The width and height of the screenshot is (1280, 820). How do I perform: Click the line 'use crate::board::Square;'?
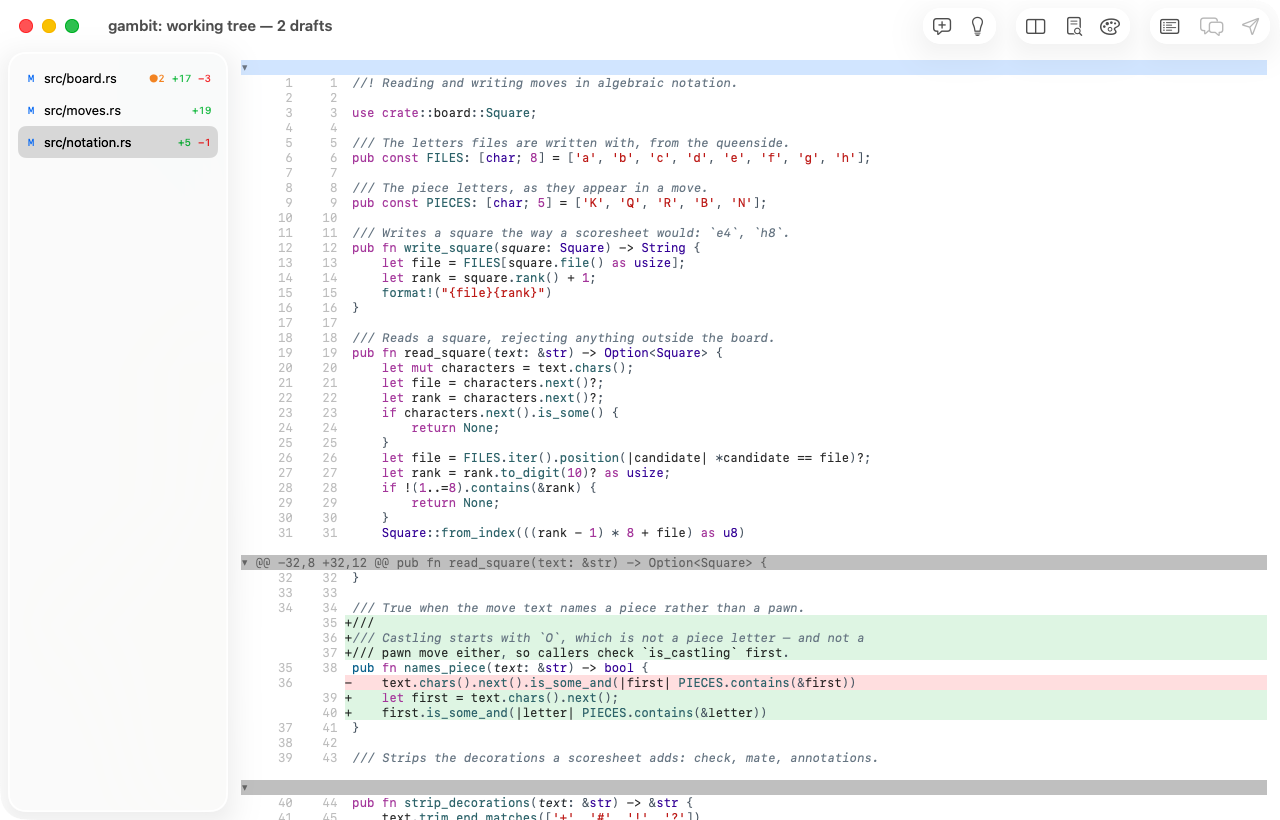tap(444, 113)
